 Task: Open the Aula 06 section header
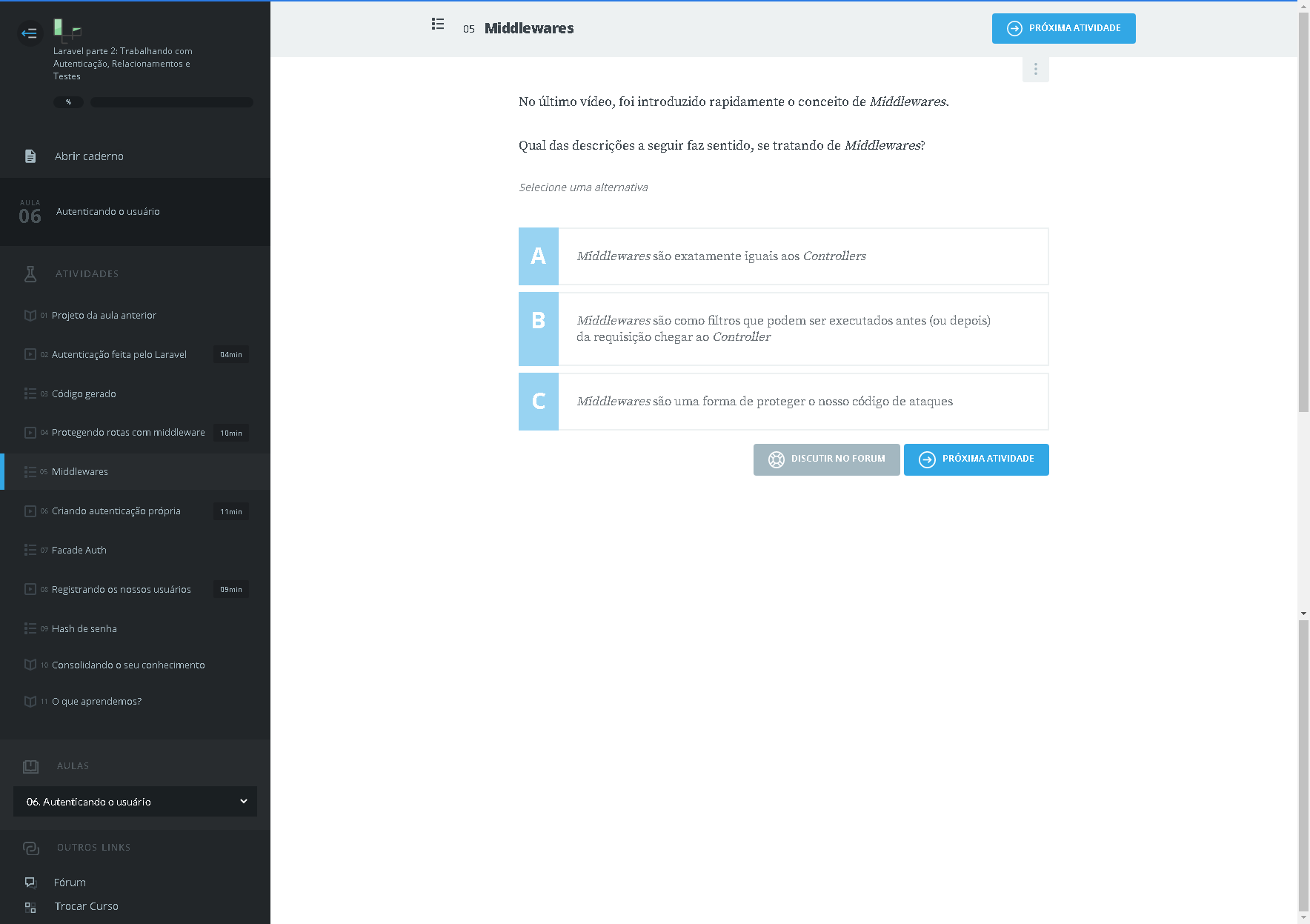pyautogui.click(x=135, y=212)
